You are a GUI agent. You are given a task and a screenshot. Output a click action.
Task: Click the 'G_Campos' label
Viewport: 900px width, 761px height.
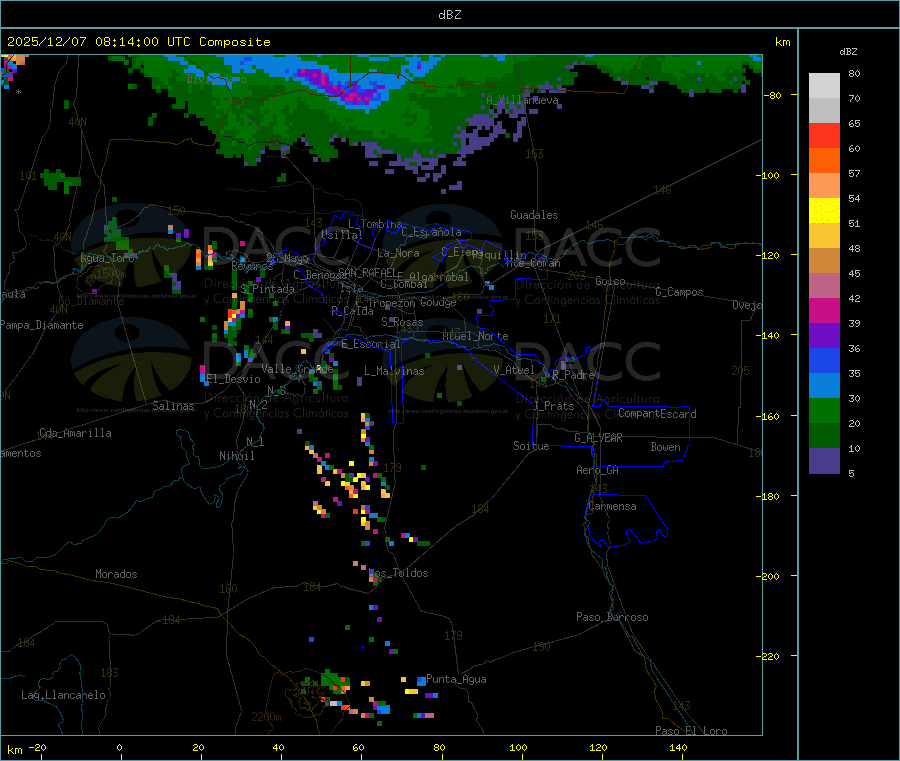680,292
